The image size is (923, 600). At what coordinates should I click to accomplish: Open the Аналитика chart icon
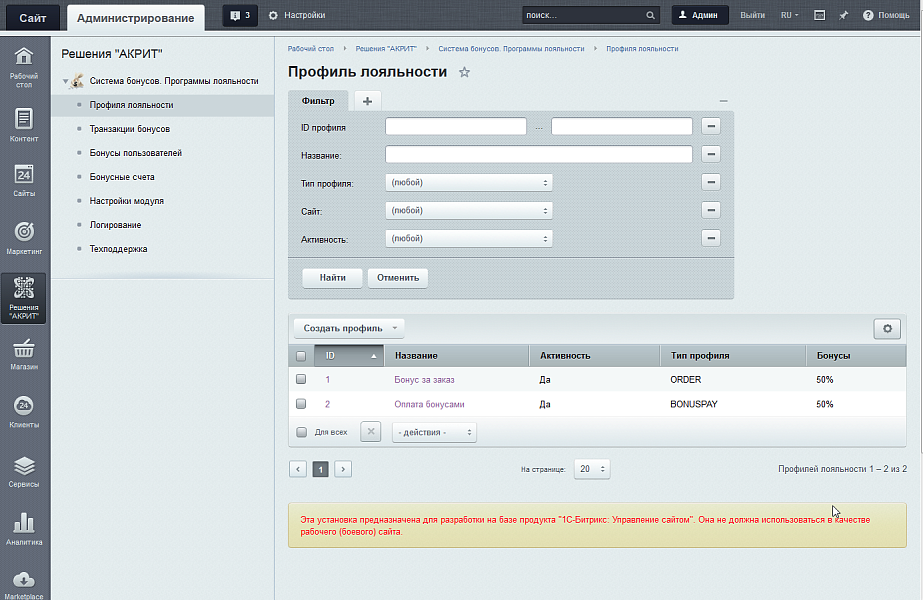pyautogui.click(x=25, y=527)
